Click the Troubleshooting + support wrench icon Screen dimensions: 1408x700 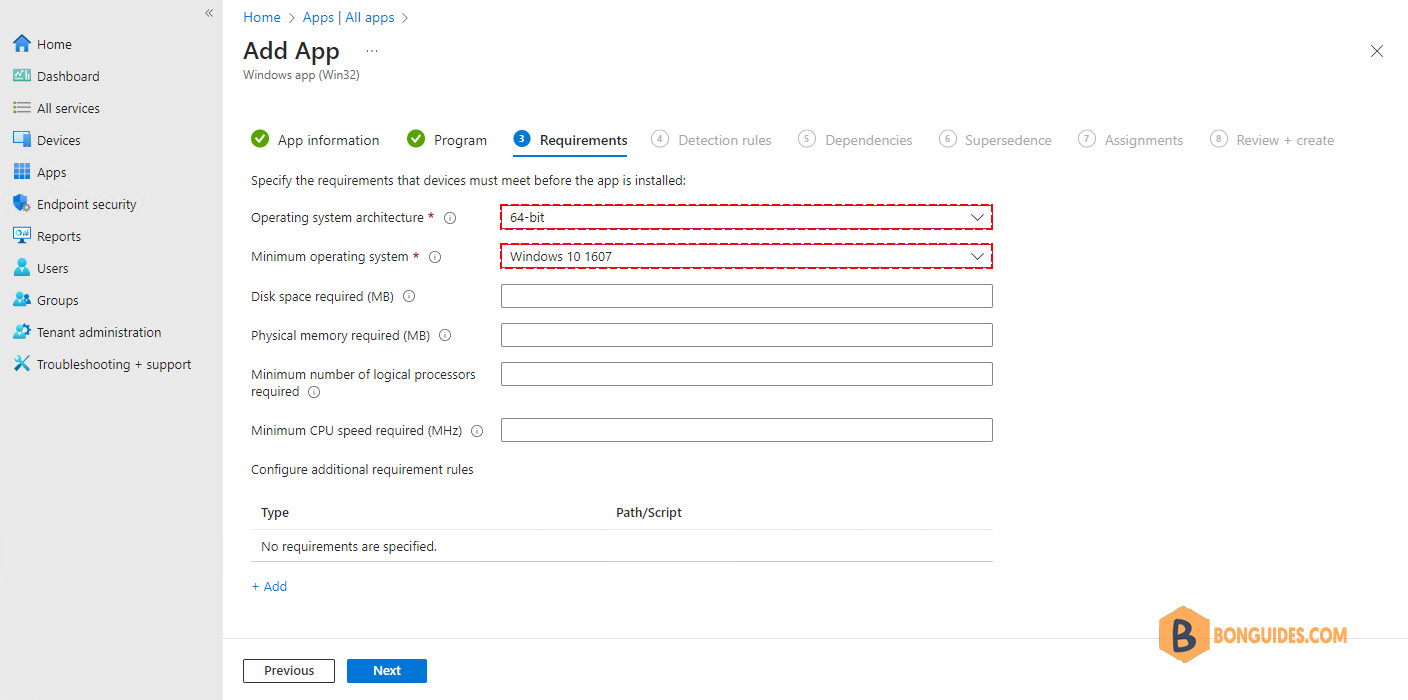(22, 364)
